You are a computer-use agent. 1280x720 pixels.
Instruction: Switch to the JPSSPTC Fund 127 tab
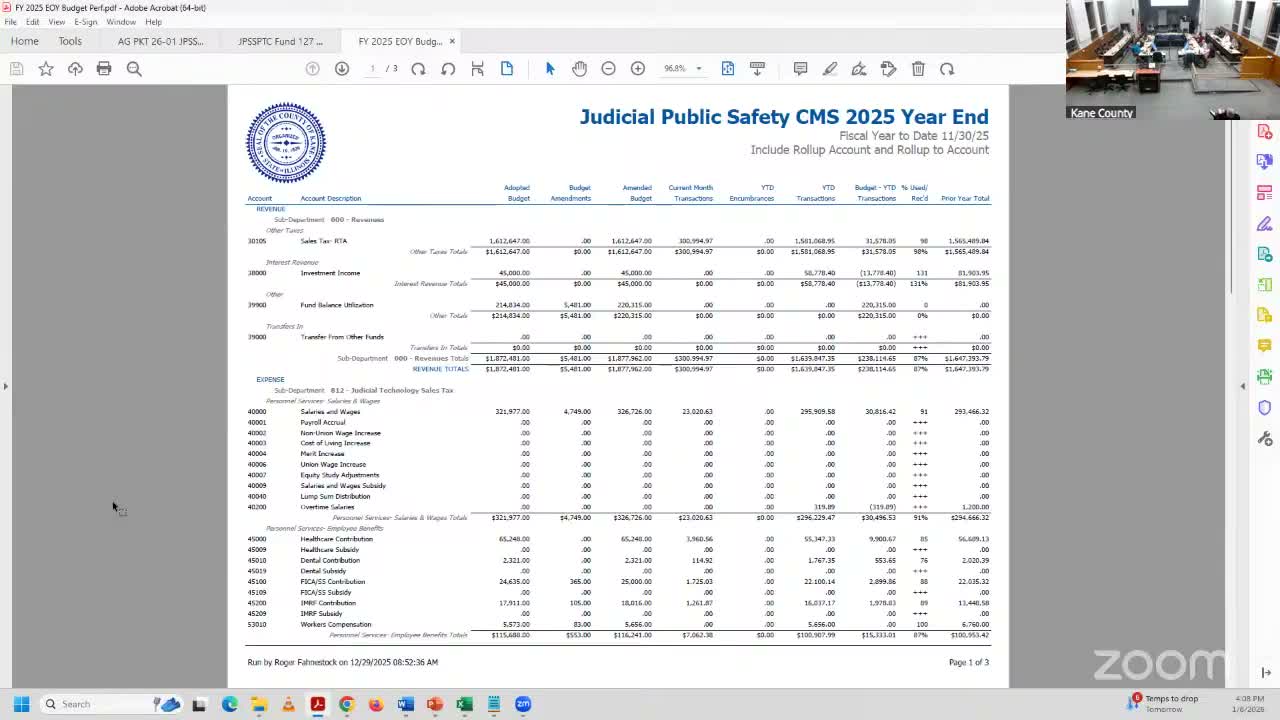[x=280, y=41]
